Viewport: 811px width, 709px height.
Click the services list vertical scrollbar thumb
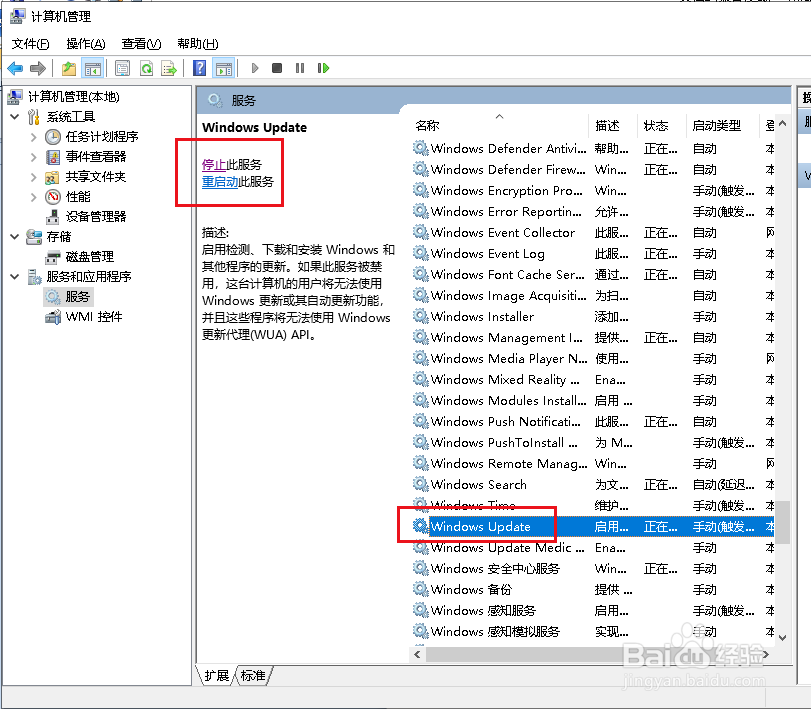point(783,522)
